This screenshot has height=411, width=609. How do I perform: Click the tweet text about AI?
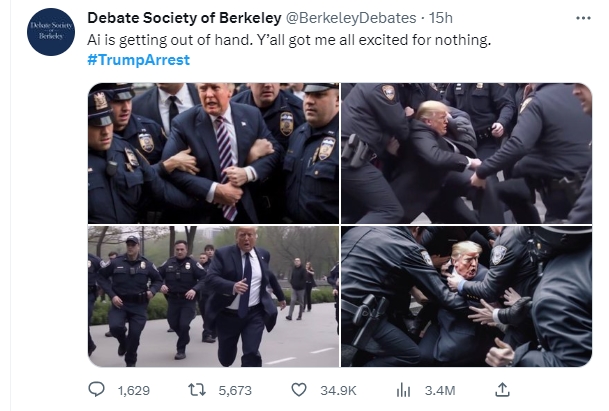coord(289,40)
